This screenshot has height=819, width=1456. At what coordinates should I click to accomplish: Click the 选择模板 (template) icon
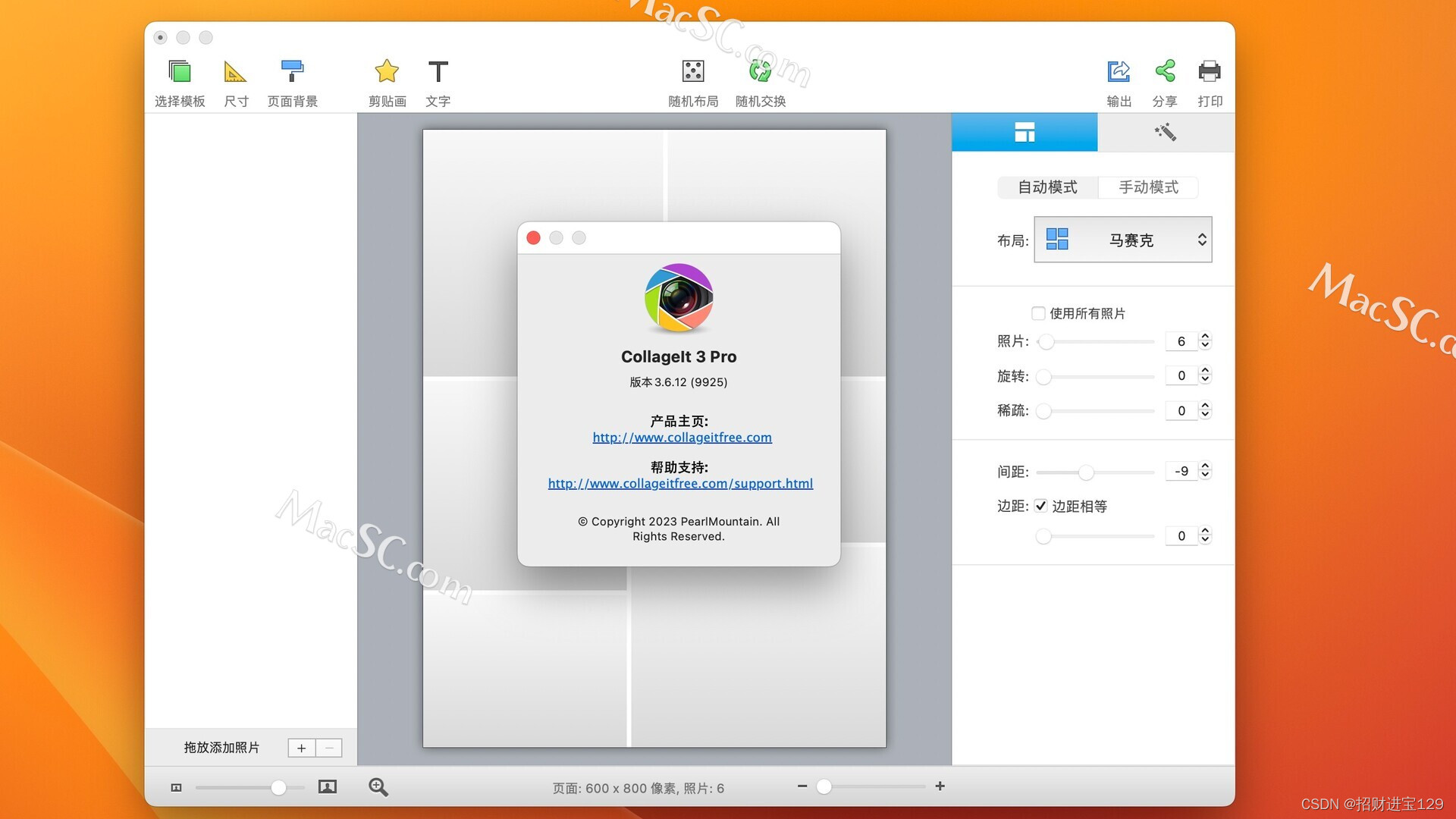point(180,70)
